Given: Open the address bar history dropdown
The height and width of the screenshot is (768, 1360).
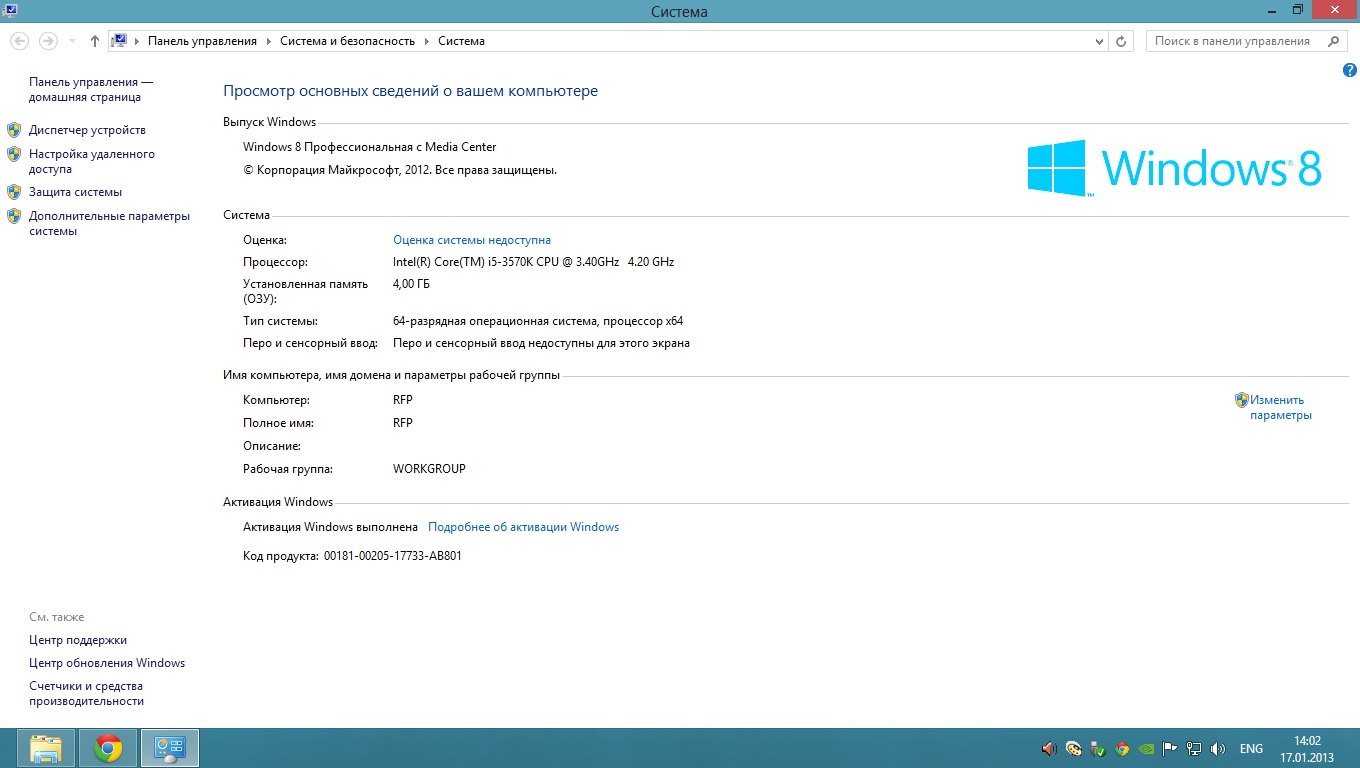Looking at the screenshot, I should point(1100,42).
